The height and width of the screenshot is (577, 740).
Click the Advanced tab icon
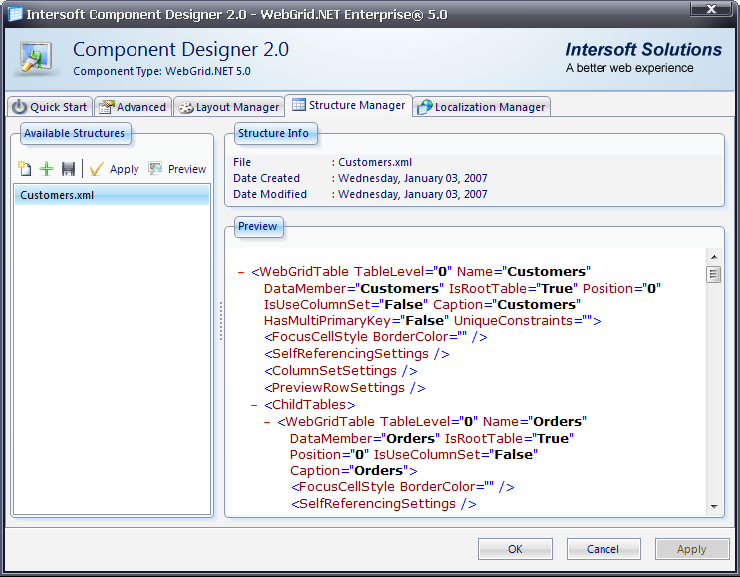pos(107,107)
